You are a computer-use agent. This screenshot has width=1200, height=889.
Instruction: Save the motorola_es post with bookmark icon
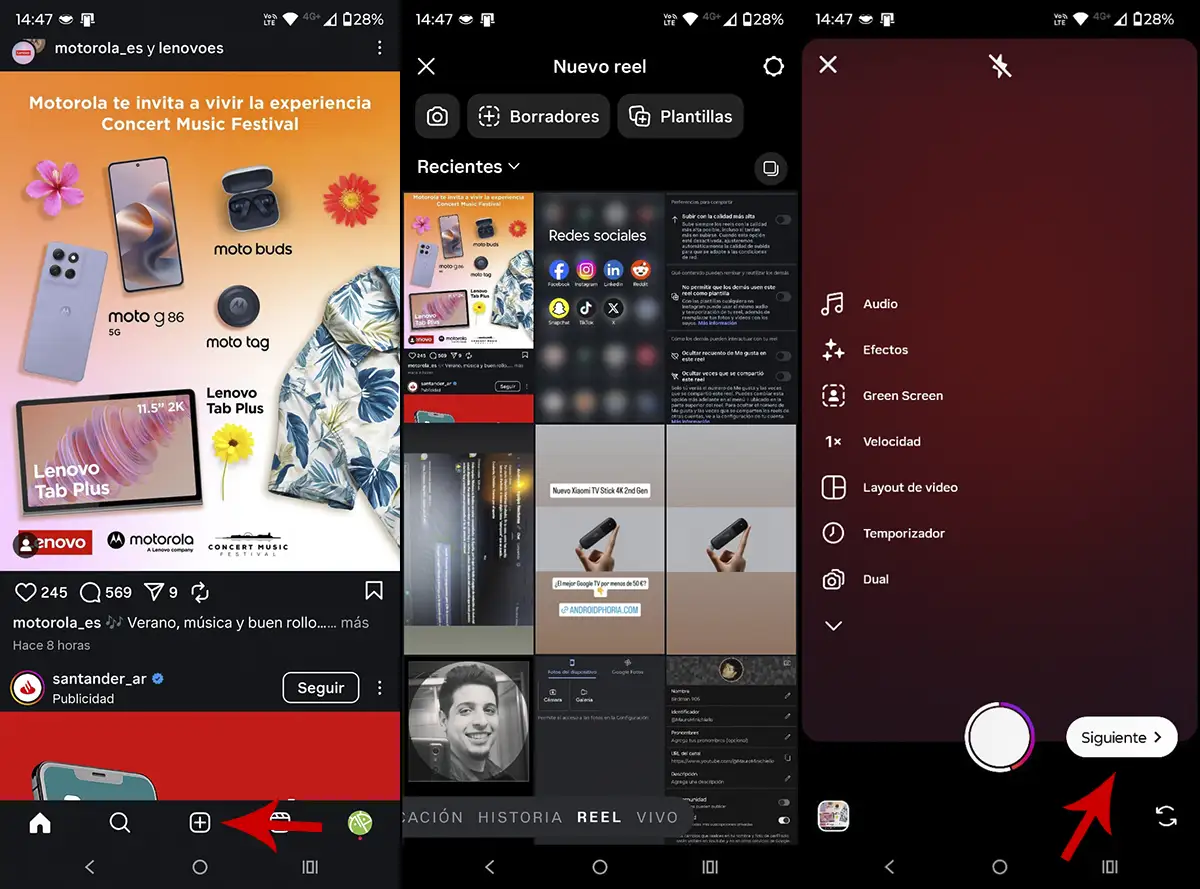pyautogui.click(x=374, y=591)
